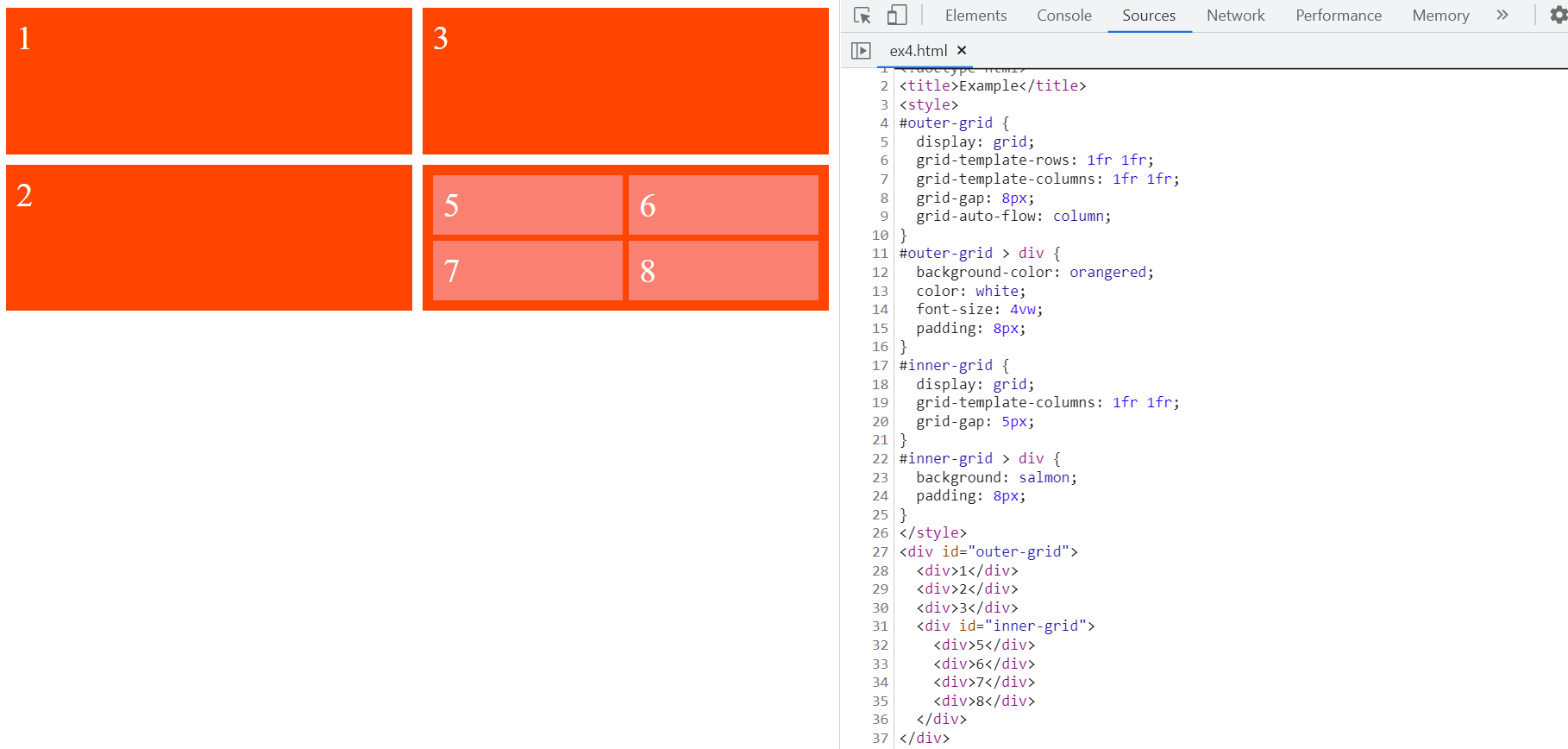Viewport: 1568px width, 749px height.
Task: Click the orange grid cell labeled 3
Action: tap(625, 81)
